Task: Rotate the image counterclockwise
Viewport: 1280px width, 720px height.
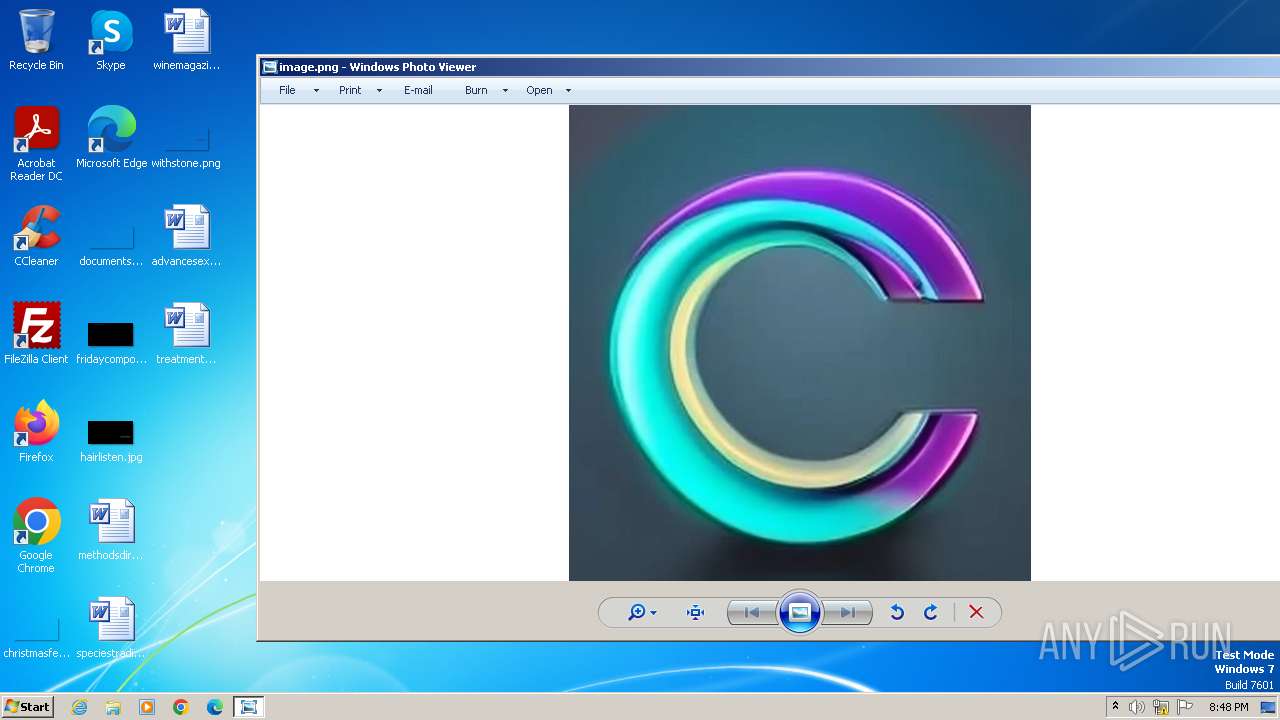Action: [x=897, y=613]
